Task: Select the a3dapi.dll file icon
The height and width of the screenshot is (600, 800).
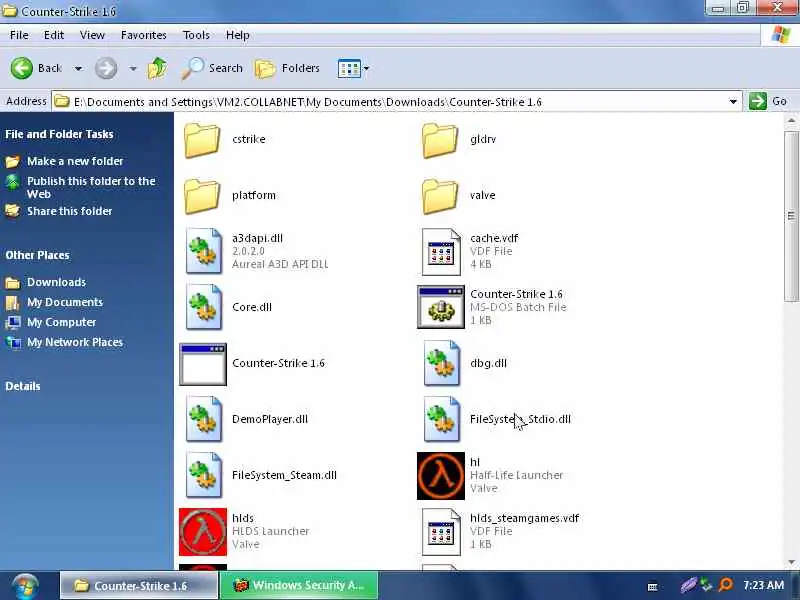Action: coord(204,251)
